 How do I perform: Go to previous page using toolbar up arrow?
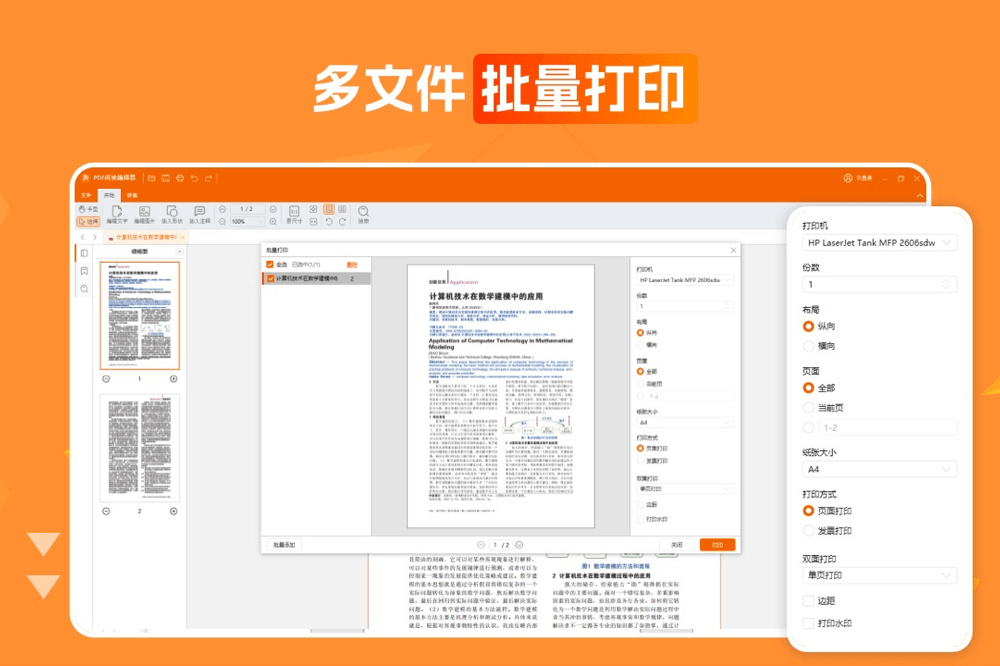tap(222, 209)
